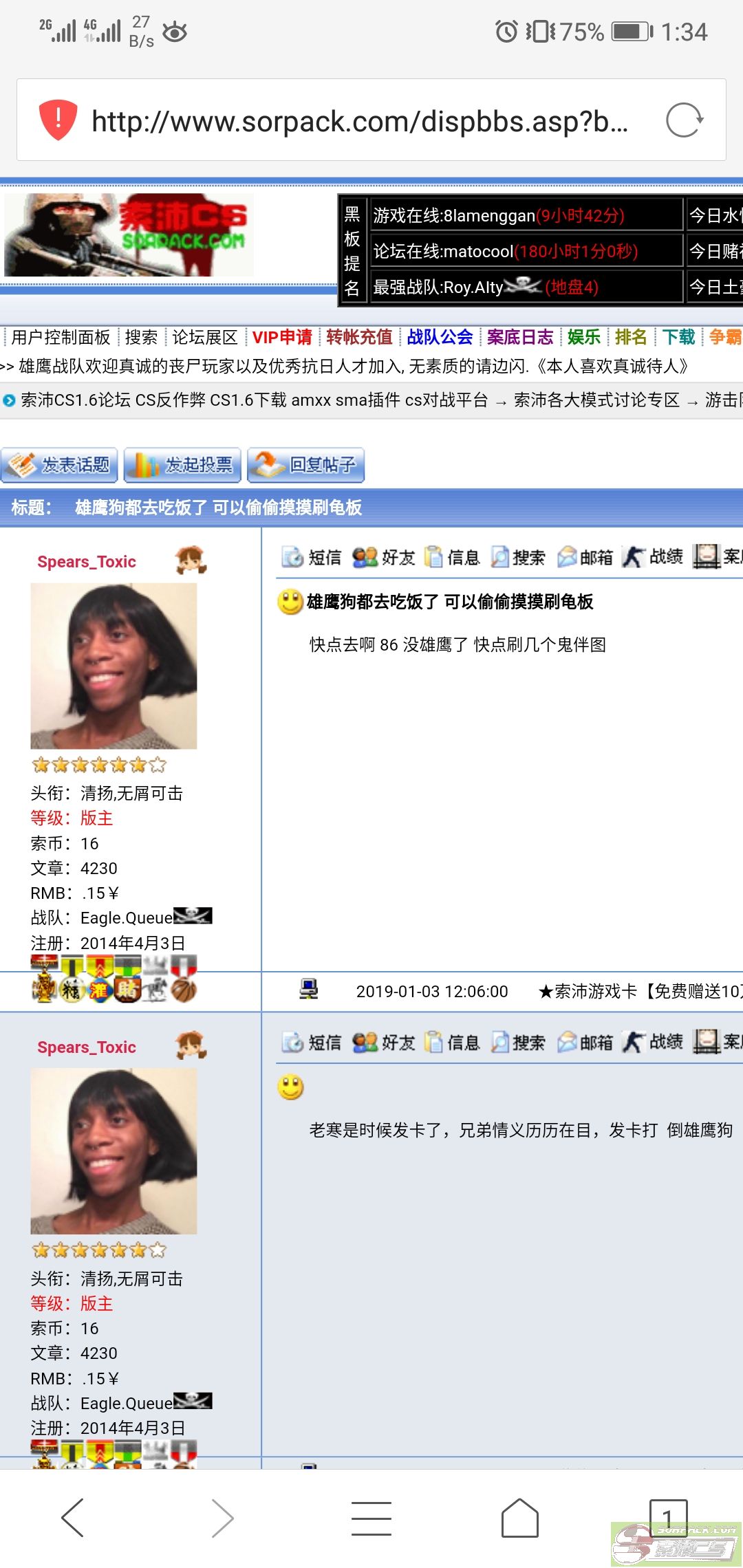
Task: Select 战队公会 in navigation bar
Action: 440,337
